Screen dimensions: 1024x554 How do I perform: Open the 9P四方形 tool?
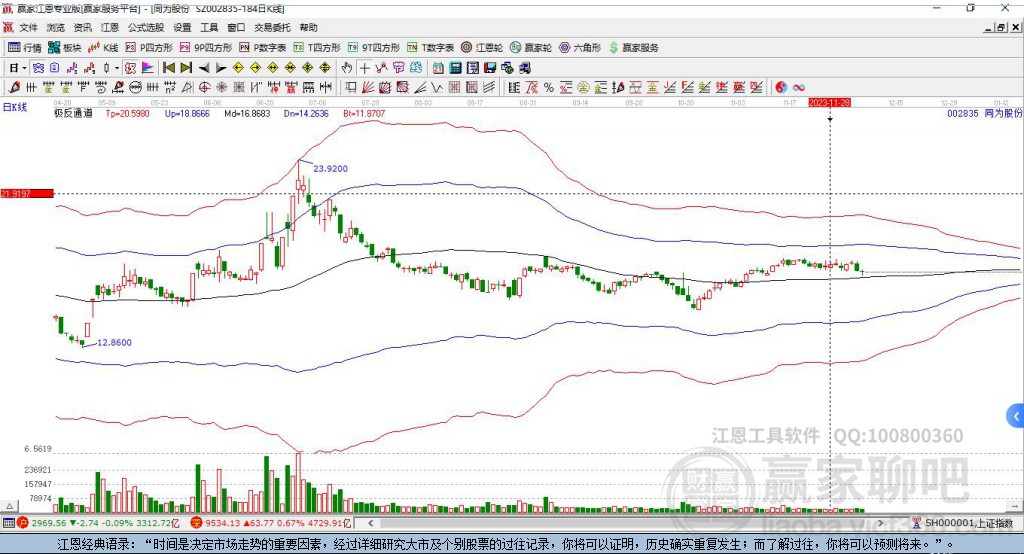click(206, 48)
